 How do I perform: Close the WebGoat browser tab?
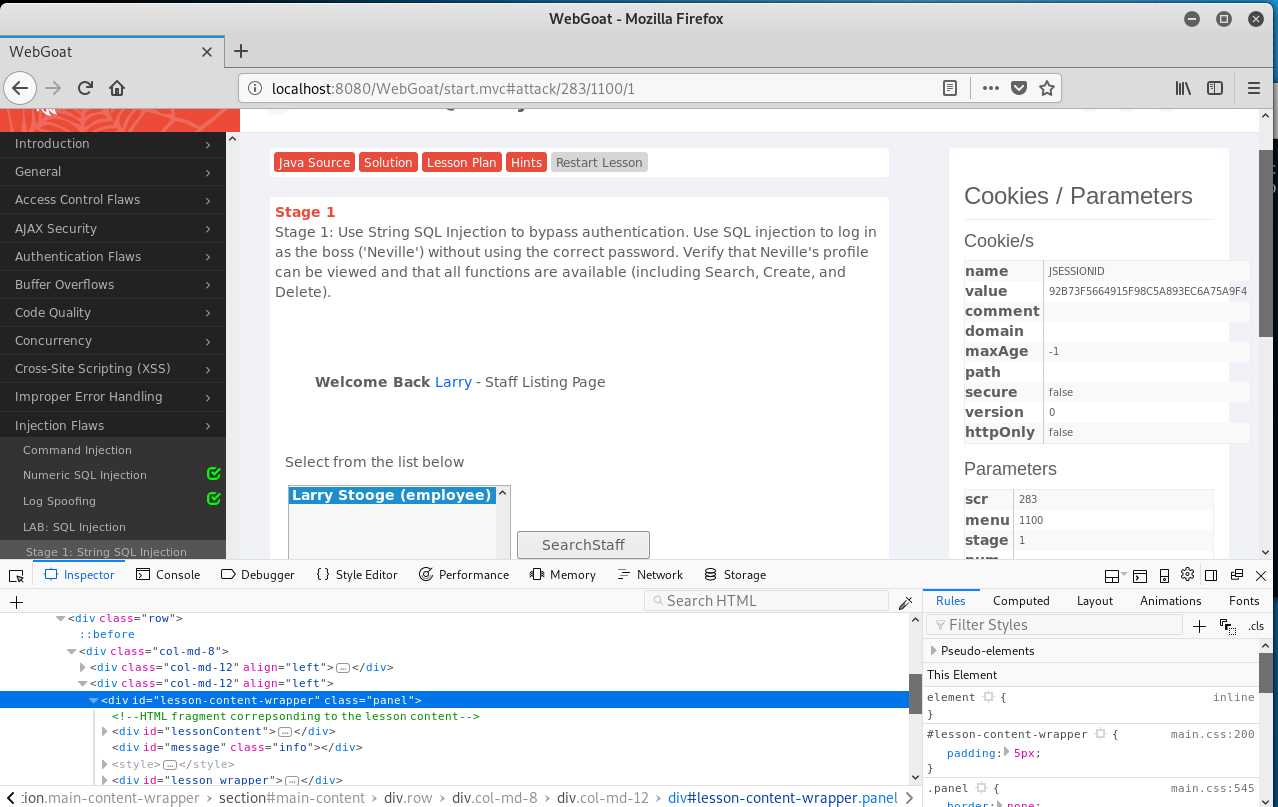207,52
